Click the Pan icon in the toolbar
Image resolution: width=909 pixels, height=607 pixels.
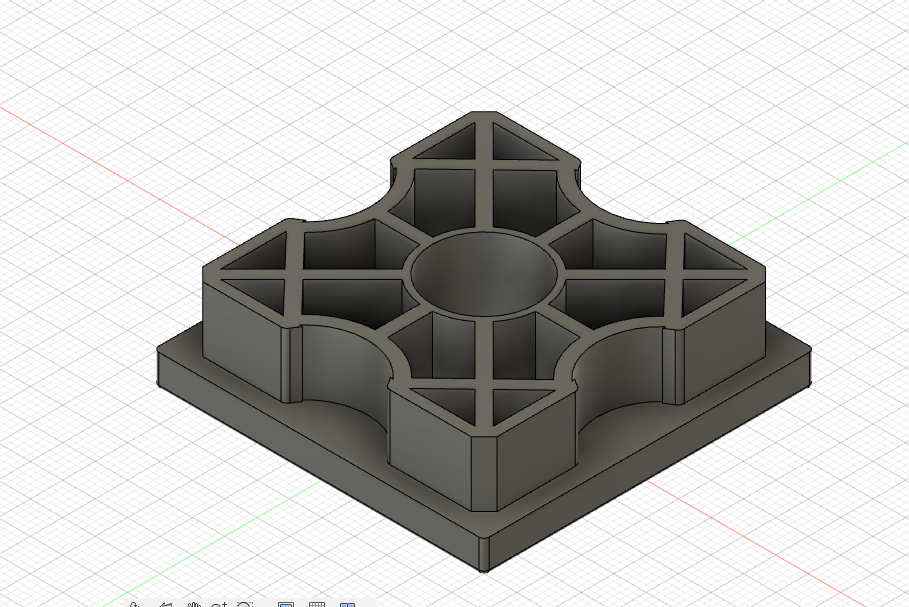click(x=193, y=604)
